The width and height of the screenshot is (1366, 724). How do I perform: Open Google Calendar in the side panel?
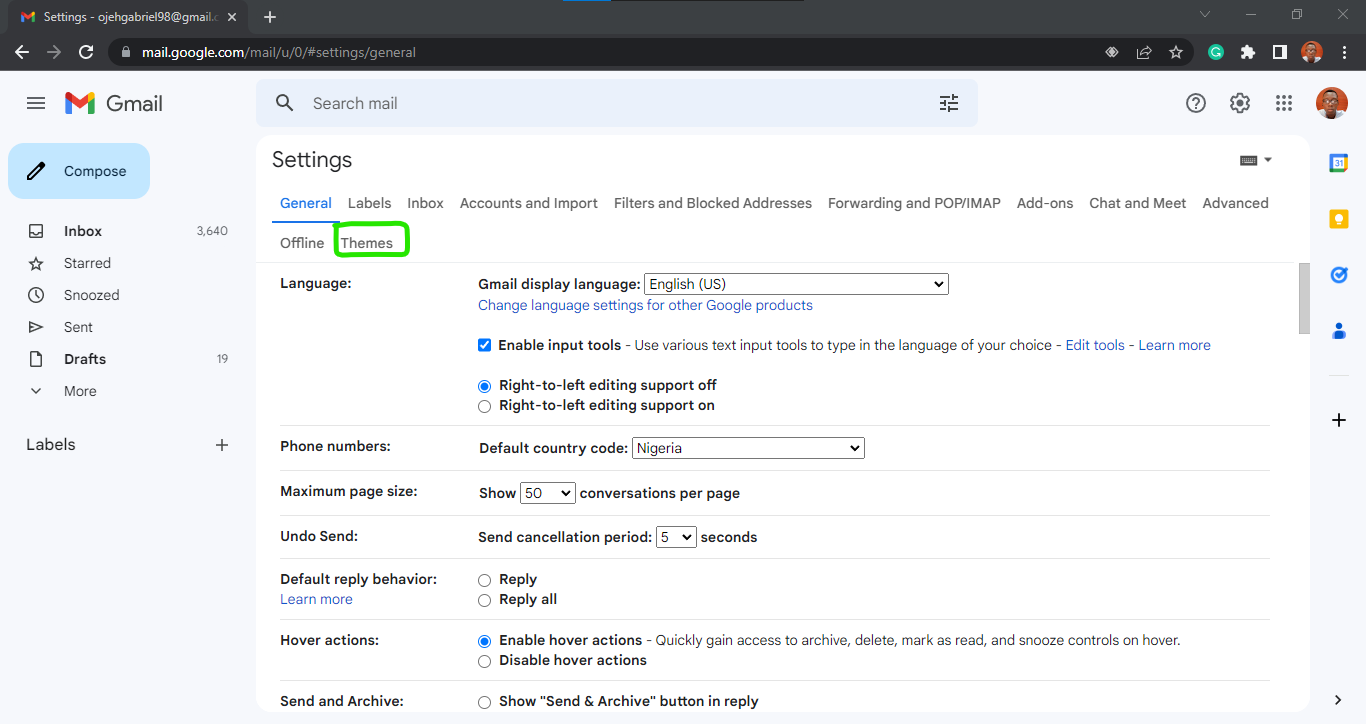click(x=1338, y=161)
